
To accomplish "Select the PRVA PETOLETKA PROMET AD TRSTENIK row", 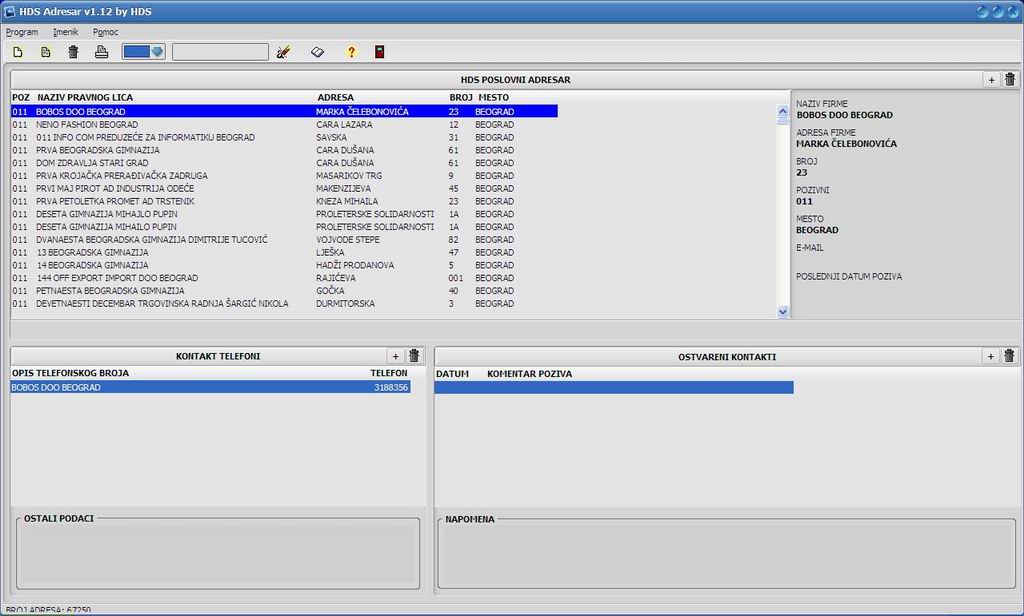I will click(284, 201).
